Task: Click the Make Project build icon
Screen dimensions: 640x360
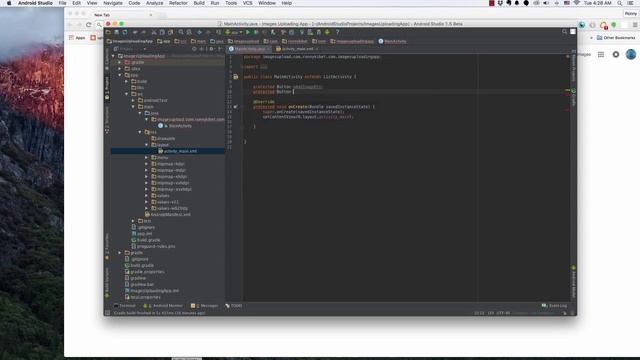Action: coord(219,32)
